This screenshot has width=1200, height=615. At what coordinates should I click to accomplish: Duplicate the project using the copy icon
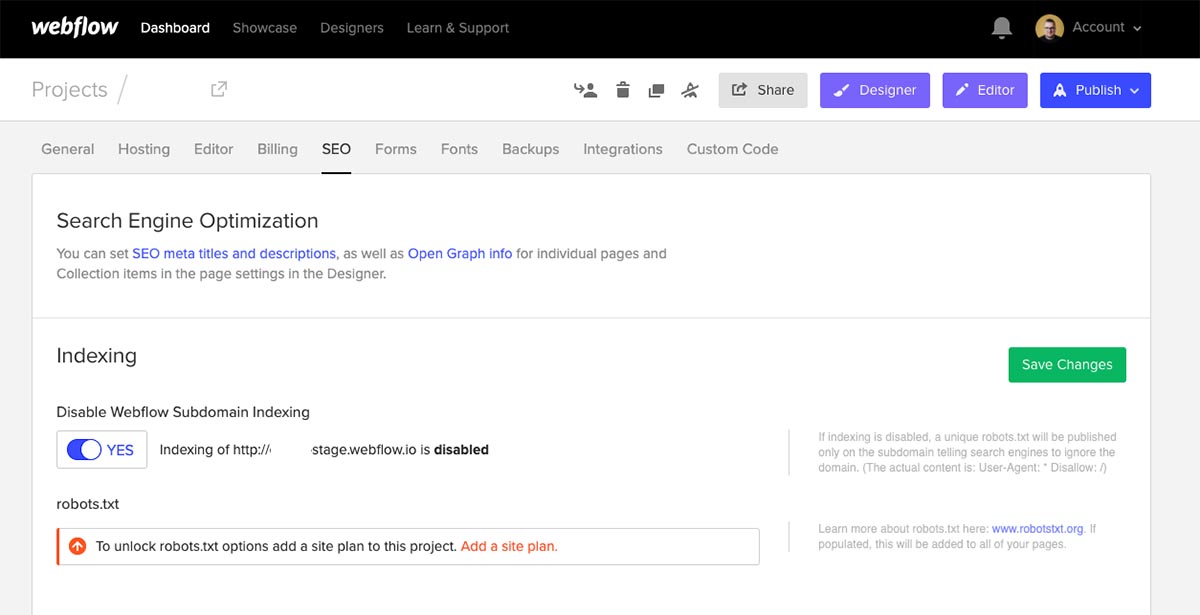pyautogui.click(x=656, y=89)
